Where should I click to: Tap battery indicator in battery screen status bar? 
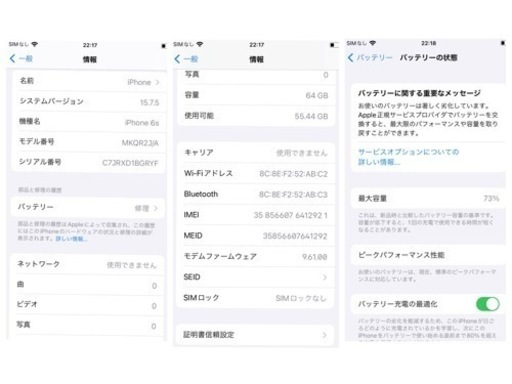[503, 43]
